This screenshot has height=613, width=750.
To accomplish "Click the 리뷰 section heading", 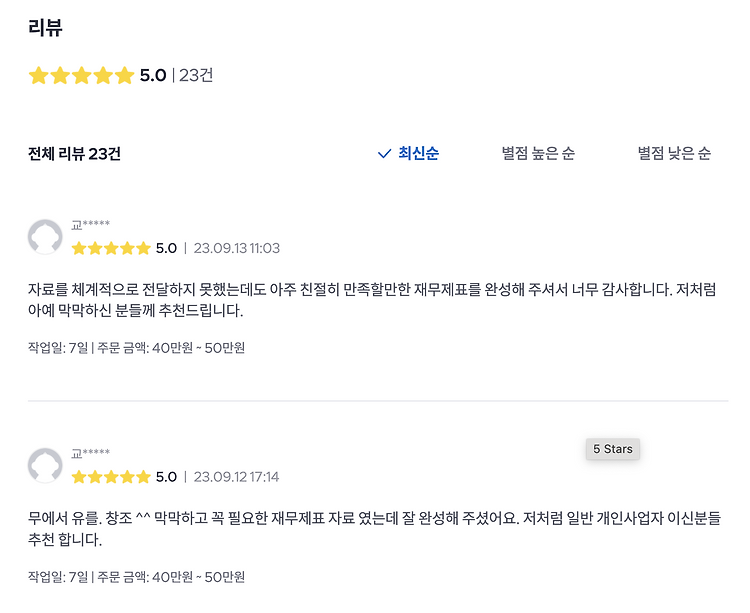I will (x=46, y=28).
